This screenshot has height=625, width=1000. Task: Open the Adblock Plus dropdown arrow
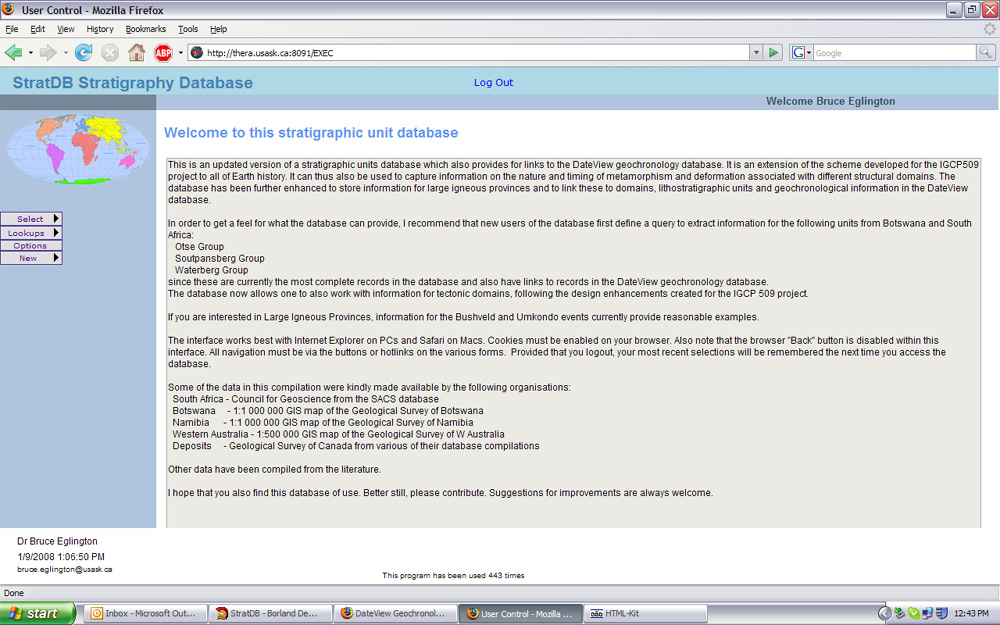(180, 53)
